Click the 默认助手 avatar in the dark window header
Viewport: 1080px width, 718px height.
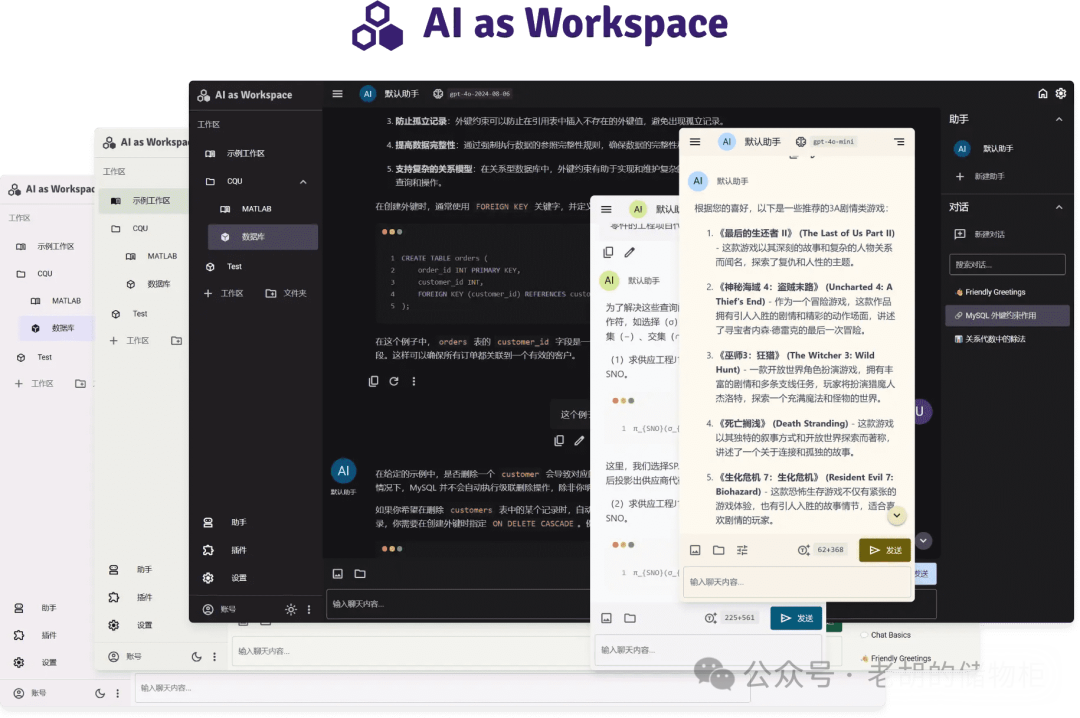point(368,94)
